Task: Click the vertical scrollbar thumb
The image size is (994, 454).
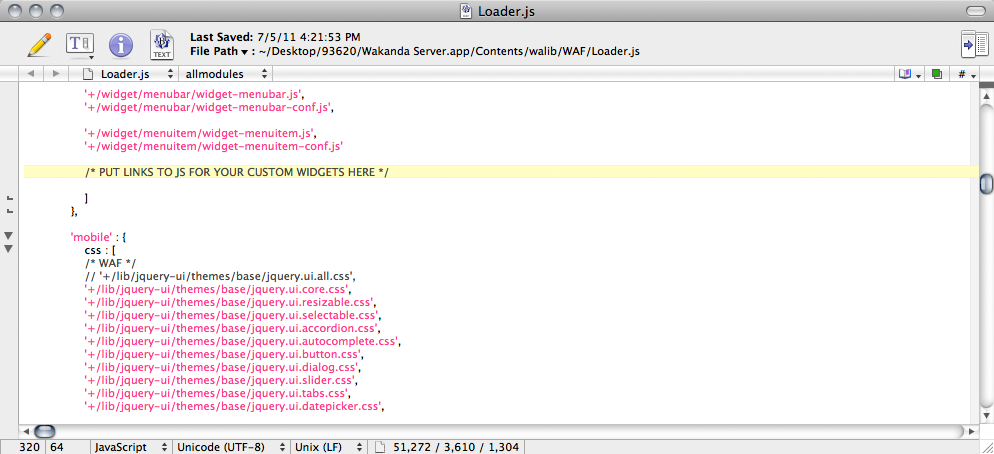Action: (x=986, y=184)
